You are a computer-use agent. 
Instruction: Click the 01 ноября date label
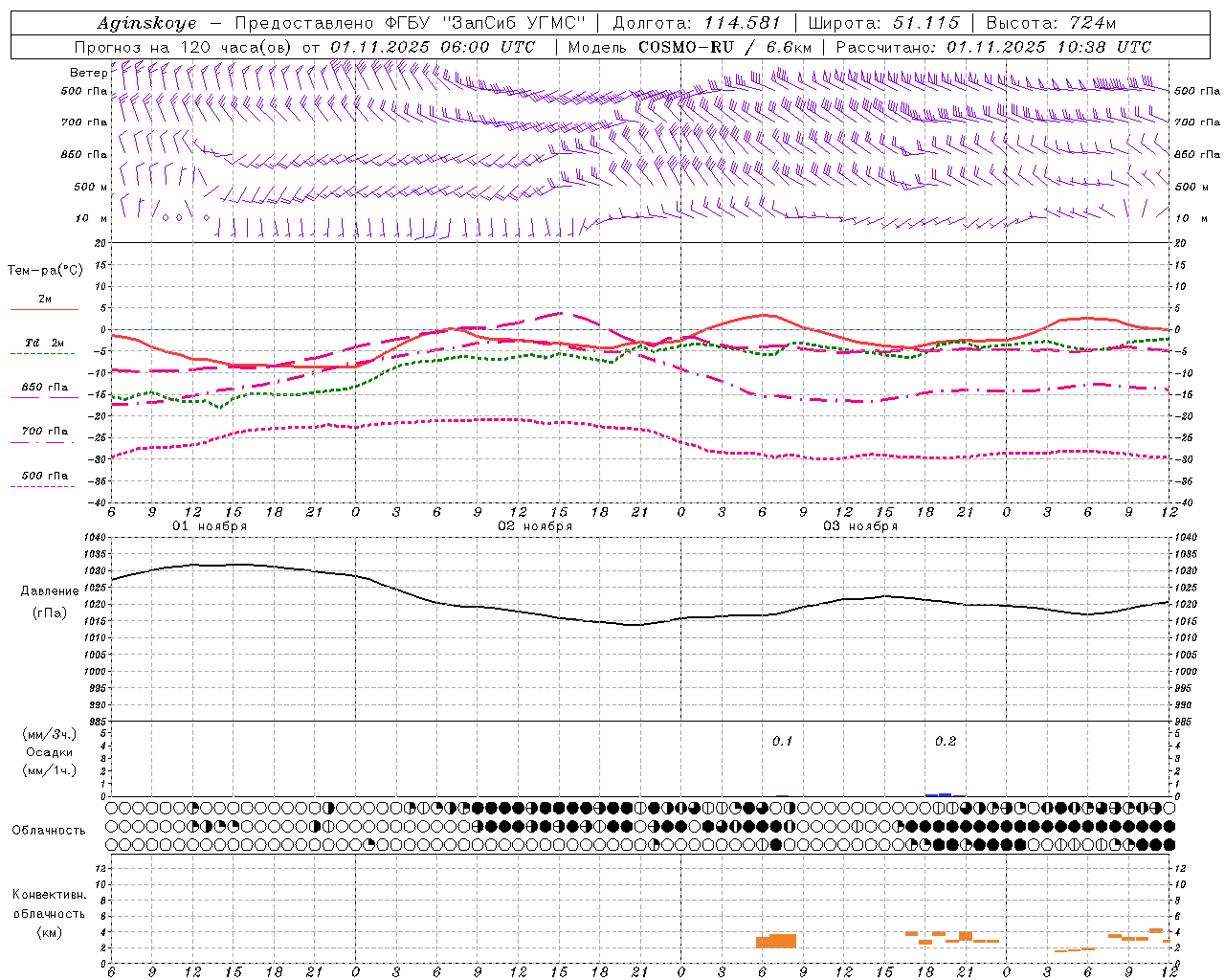(x=210, y=526)
